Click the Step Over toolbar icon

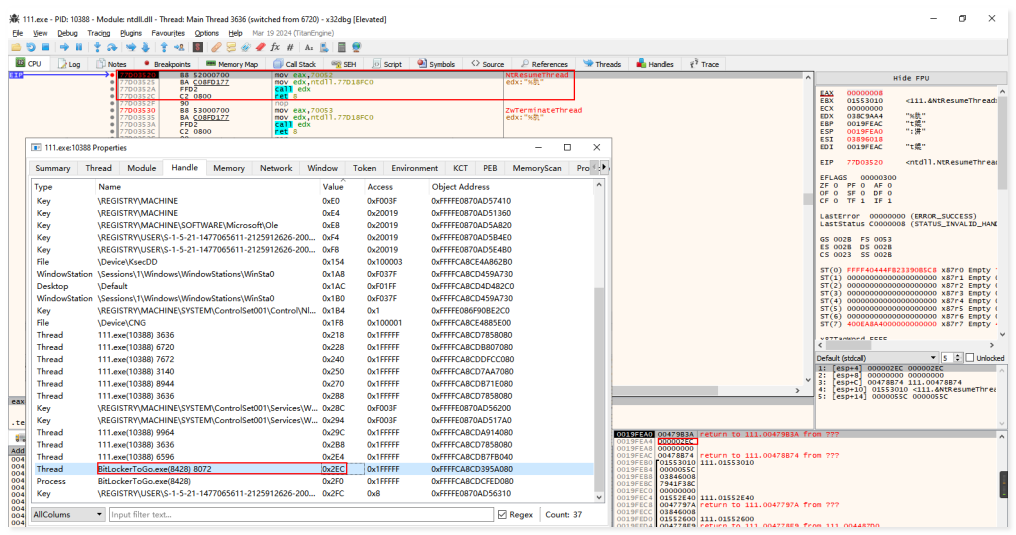[x=112, y=47]
